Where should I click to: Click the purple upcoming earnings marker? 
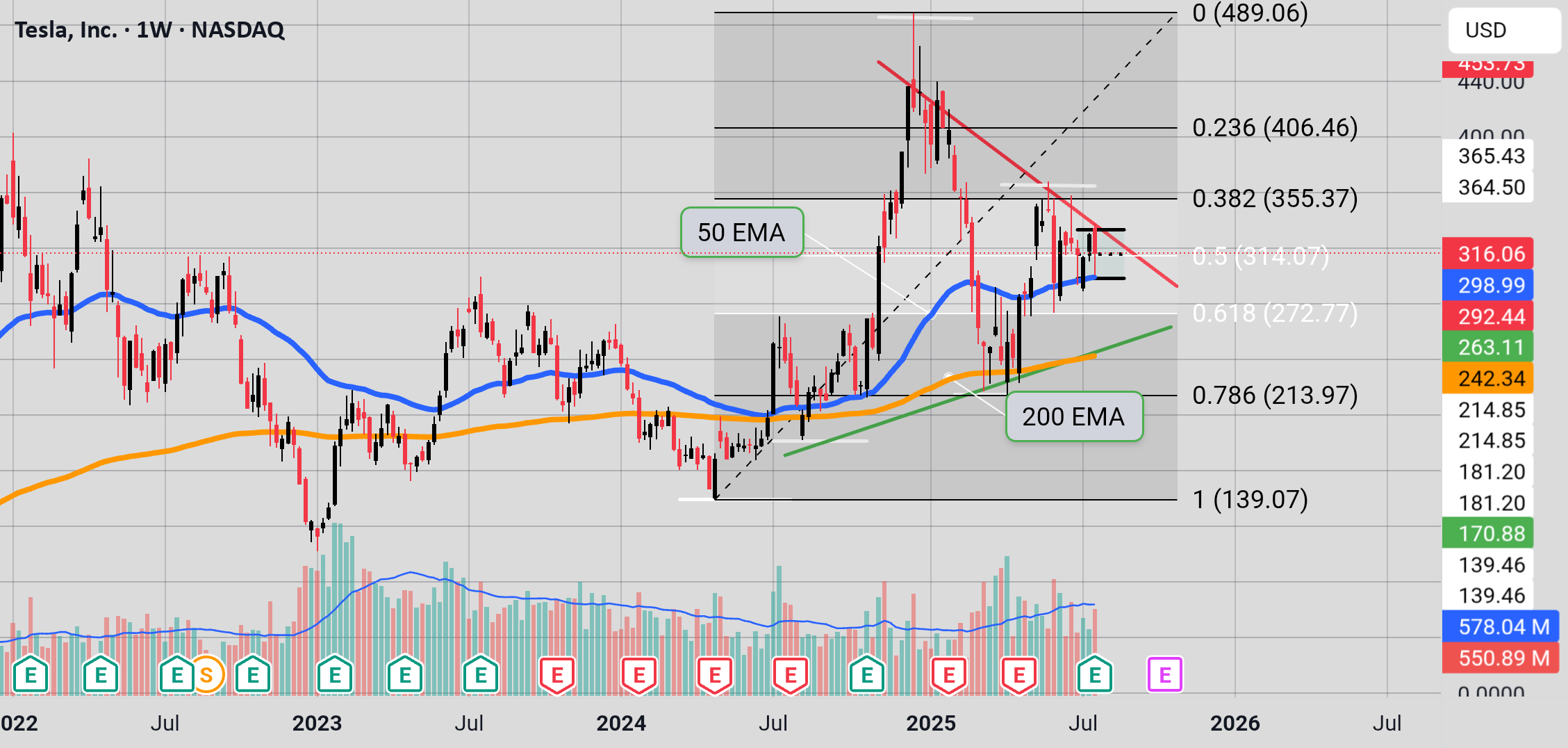pos(1165,674)
